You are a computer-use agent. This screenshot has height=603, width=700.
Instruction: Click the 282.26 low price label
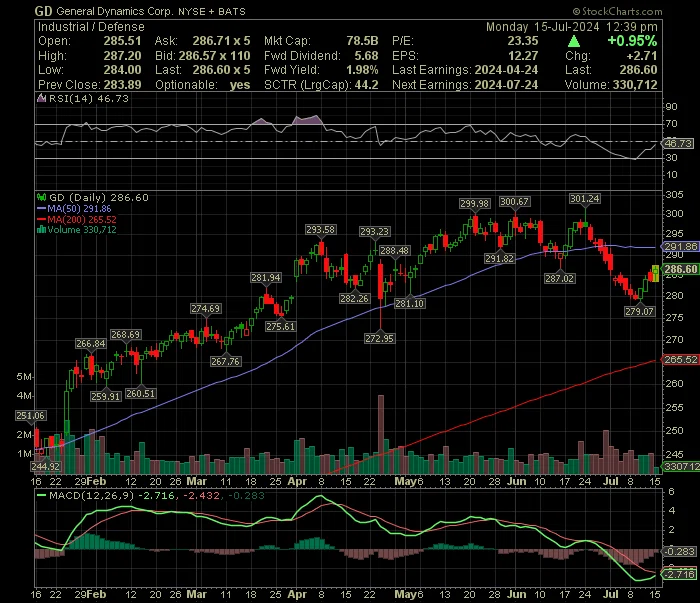click(354, 298)
